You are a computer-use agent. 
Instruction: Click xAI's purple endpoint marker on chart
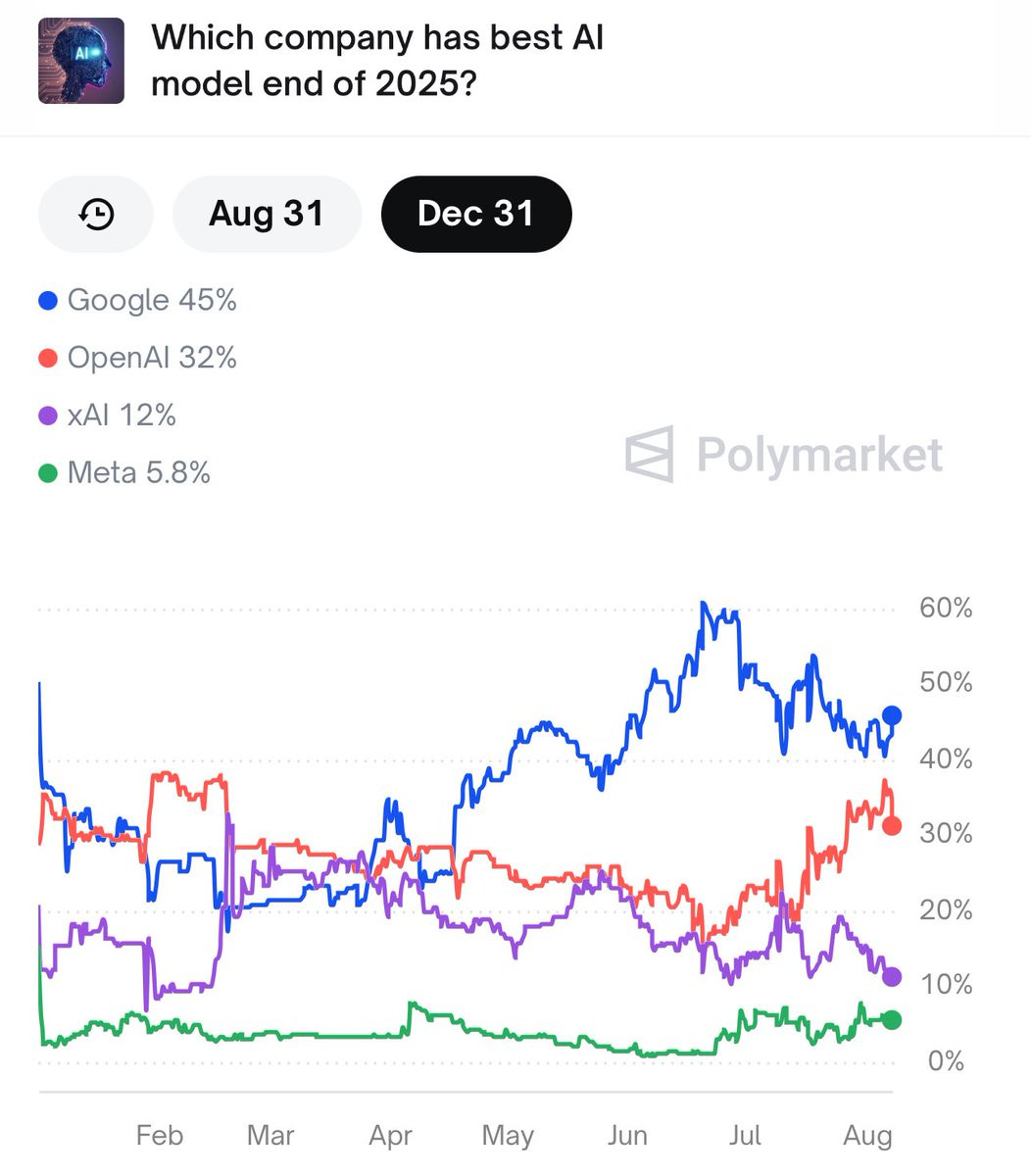tap(892, 977)
